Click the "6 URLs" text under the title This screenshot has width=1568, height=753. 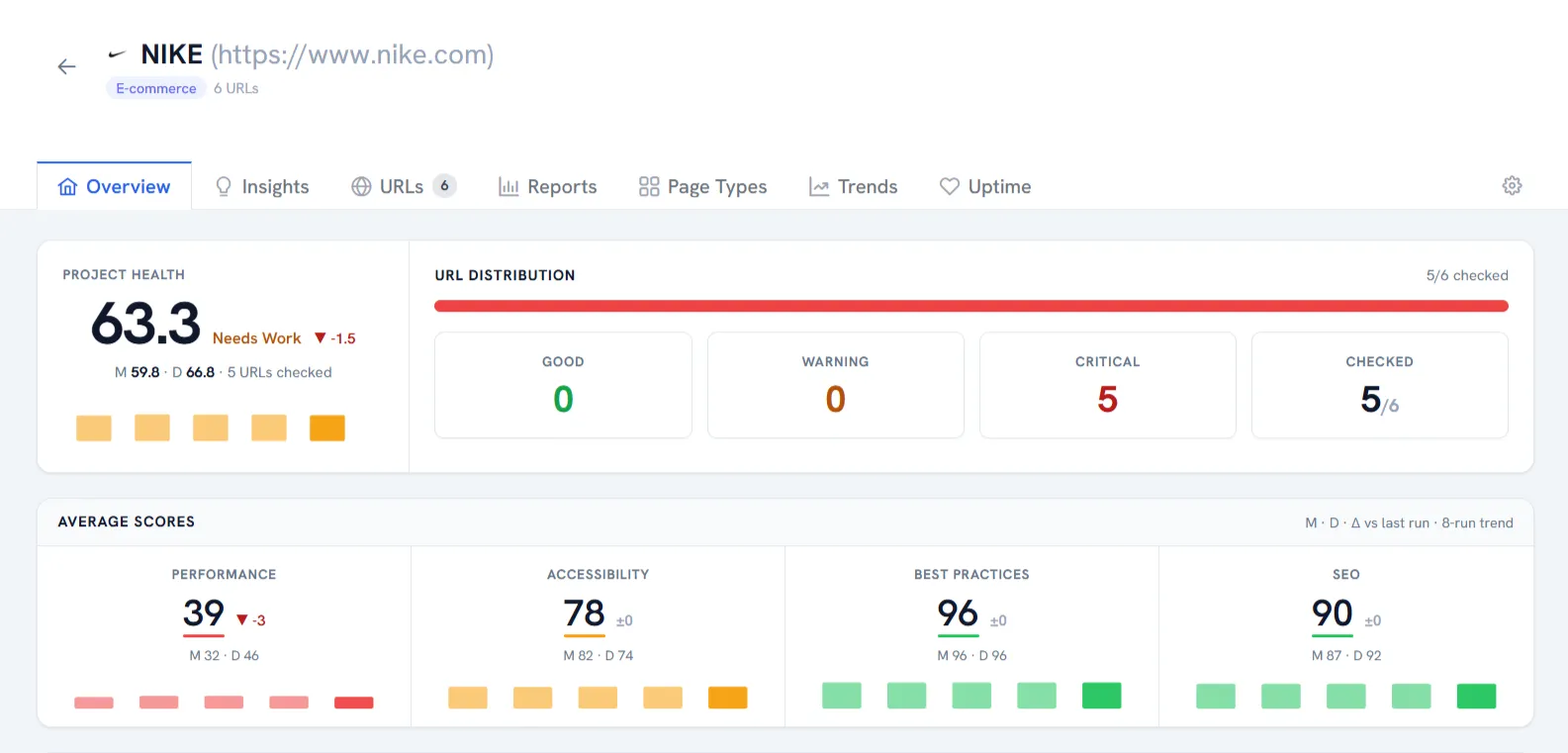point(236,88)
